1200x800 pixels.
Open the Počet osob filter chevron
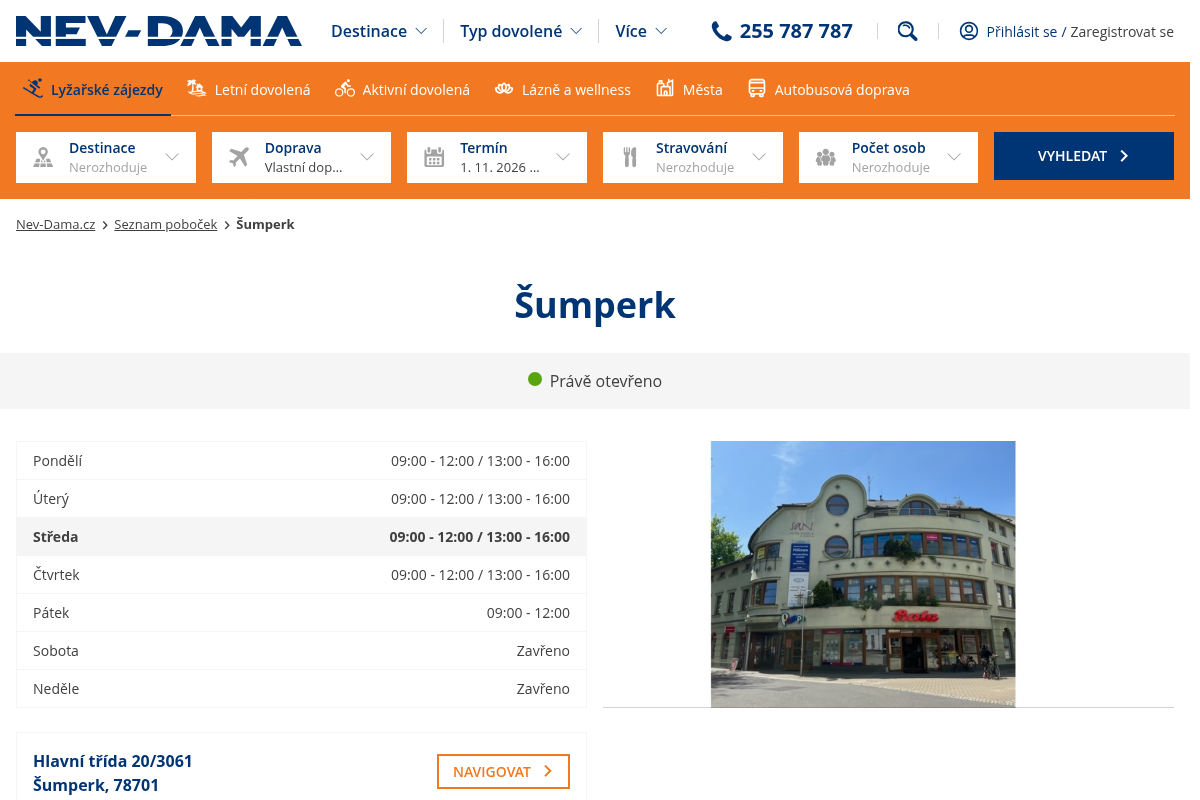tap(954, 157)
